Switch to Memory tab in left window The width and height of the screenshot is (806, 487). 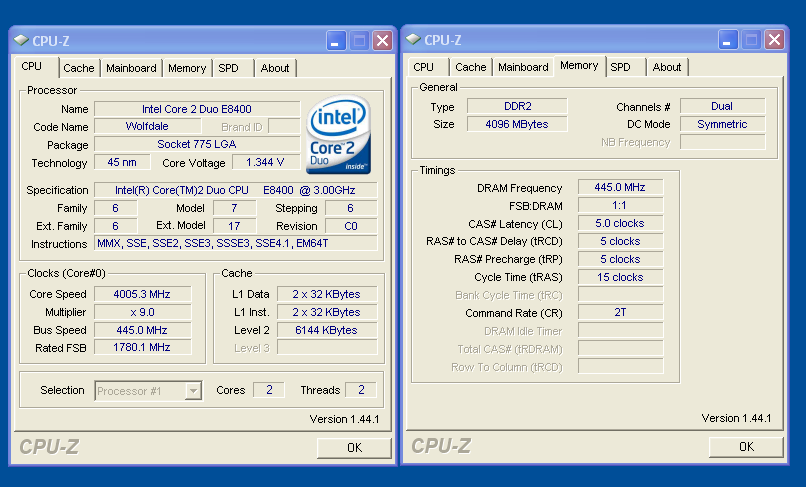[187, 68]
